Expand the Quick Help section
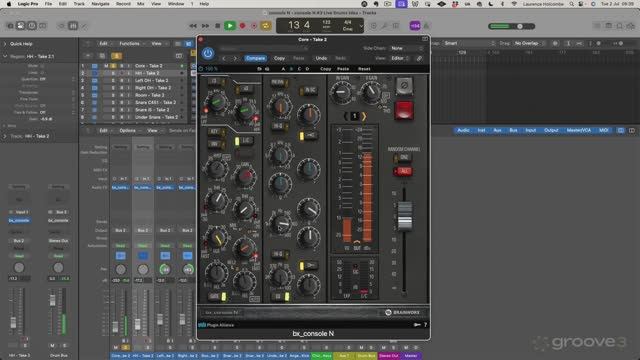The height and width of the screenshot is (360, 640). point(5,44)
